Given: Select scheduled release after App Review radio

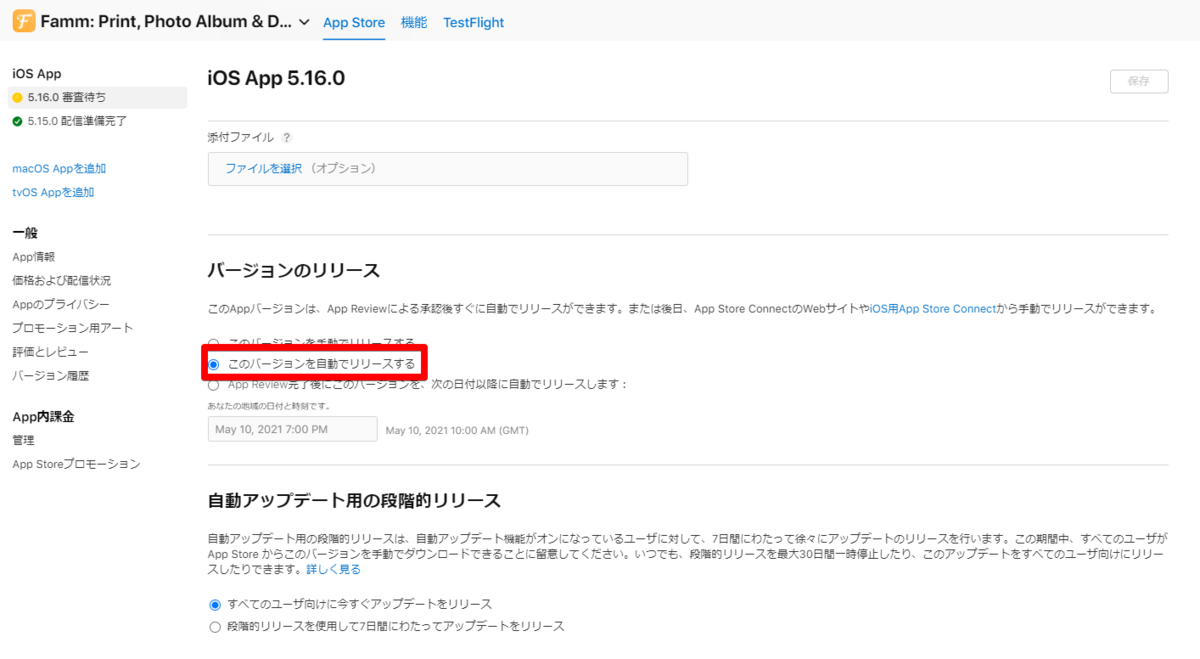Looking at the screenshot, I should [x=214, y=385].
